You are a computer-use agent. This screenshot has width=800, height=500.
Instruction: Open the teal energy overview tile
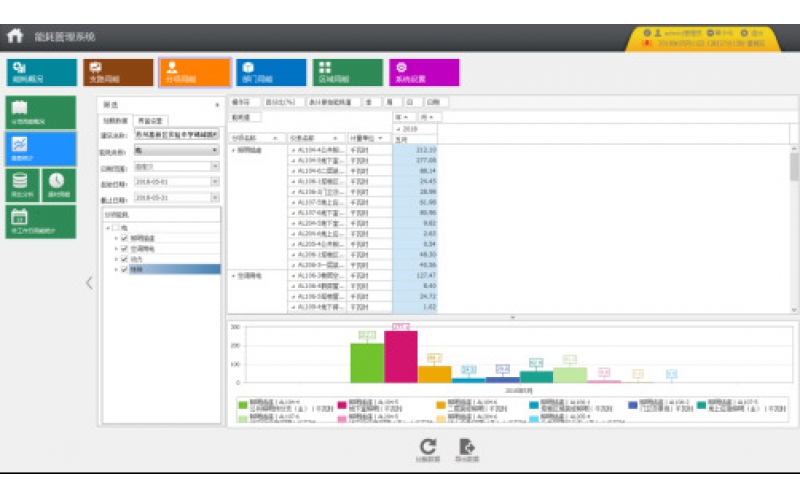42,72
